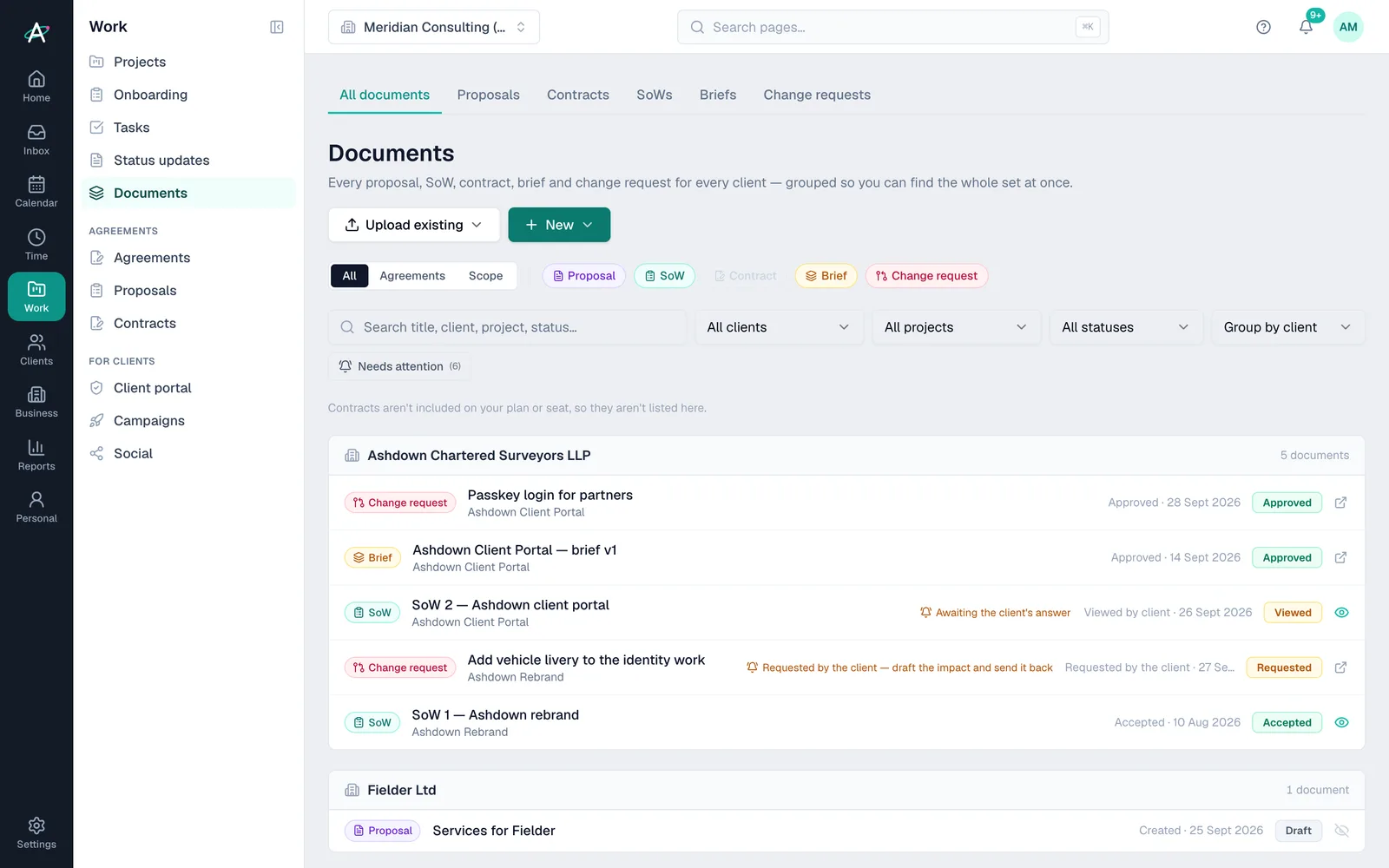This screenshot has height=868, width=1389.
Task: Toggle the SoW type filter chip
Action: (666, 276)
